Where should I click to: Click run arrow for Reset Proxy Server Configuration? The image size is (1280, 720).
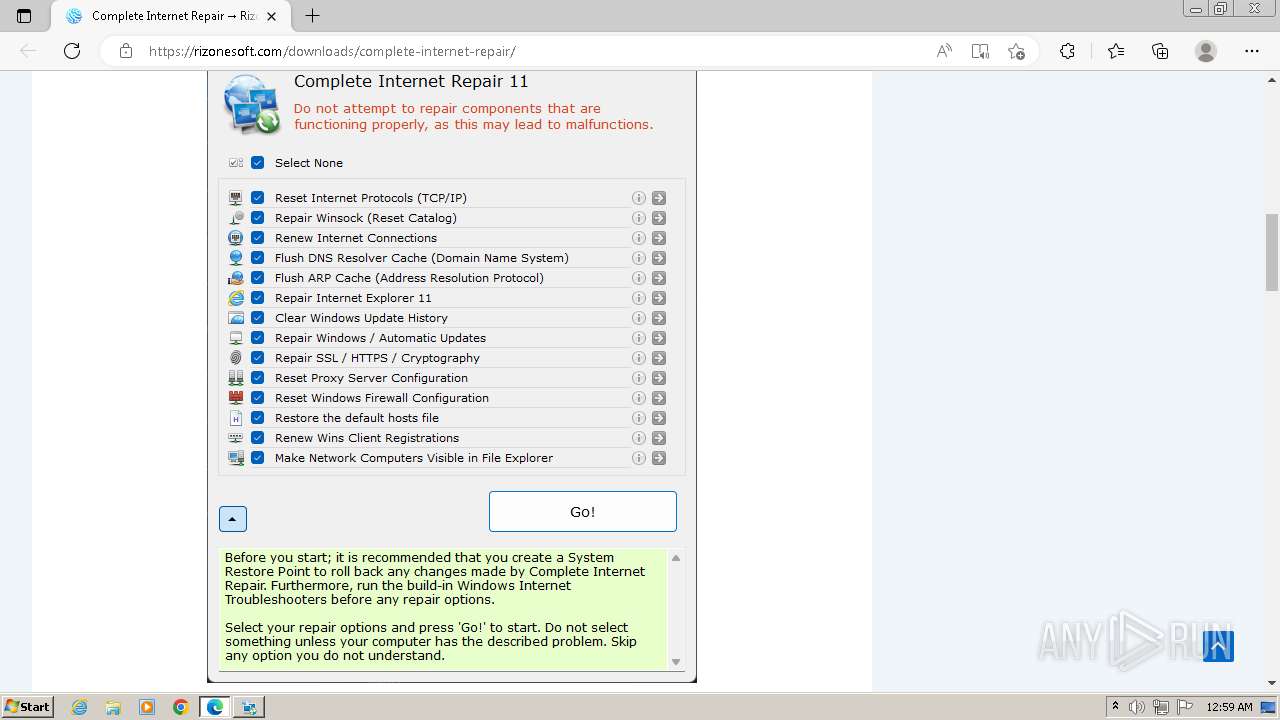659,378
